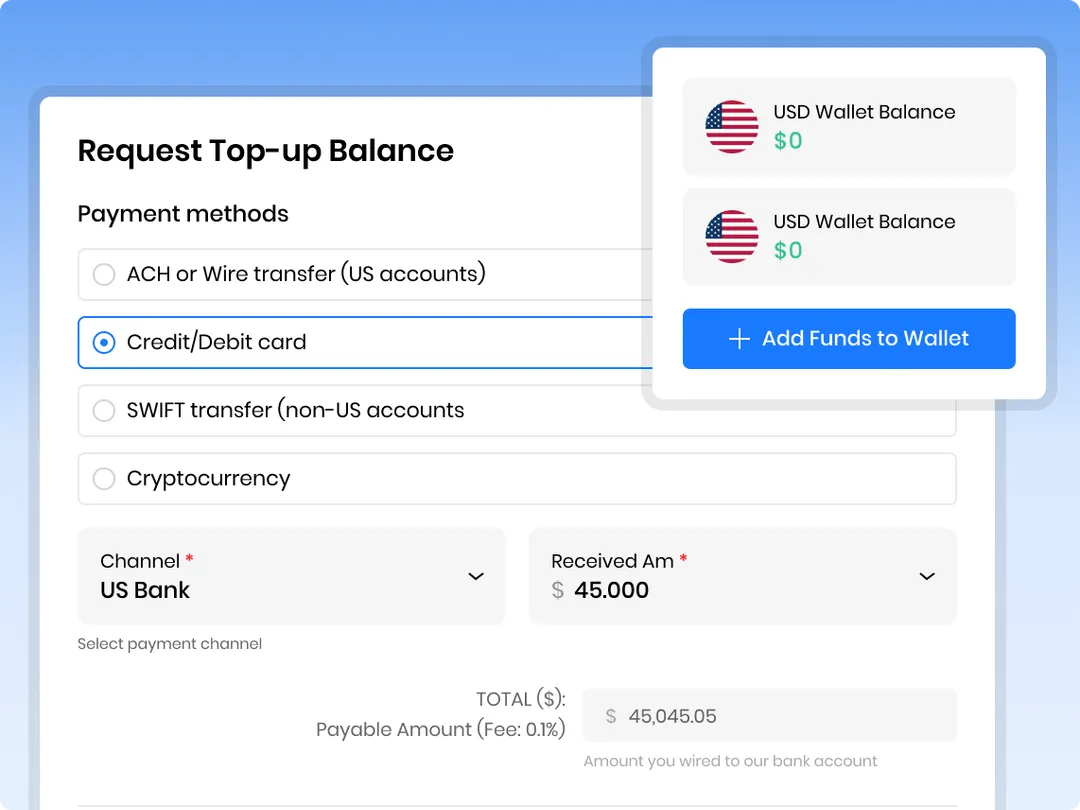The width and height of the screenshot is (1080, 810).
Task: Click the Add Funds to Wallet button
Action: coord(849,339)
